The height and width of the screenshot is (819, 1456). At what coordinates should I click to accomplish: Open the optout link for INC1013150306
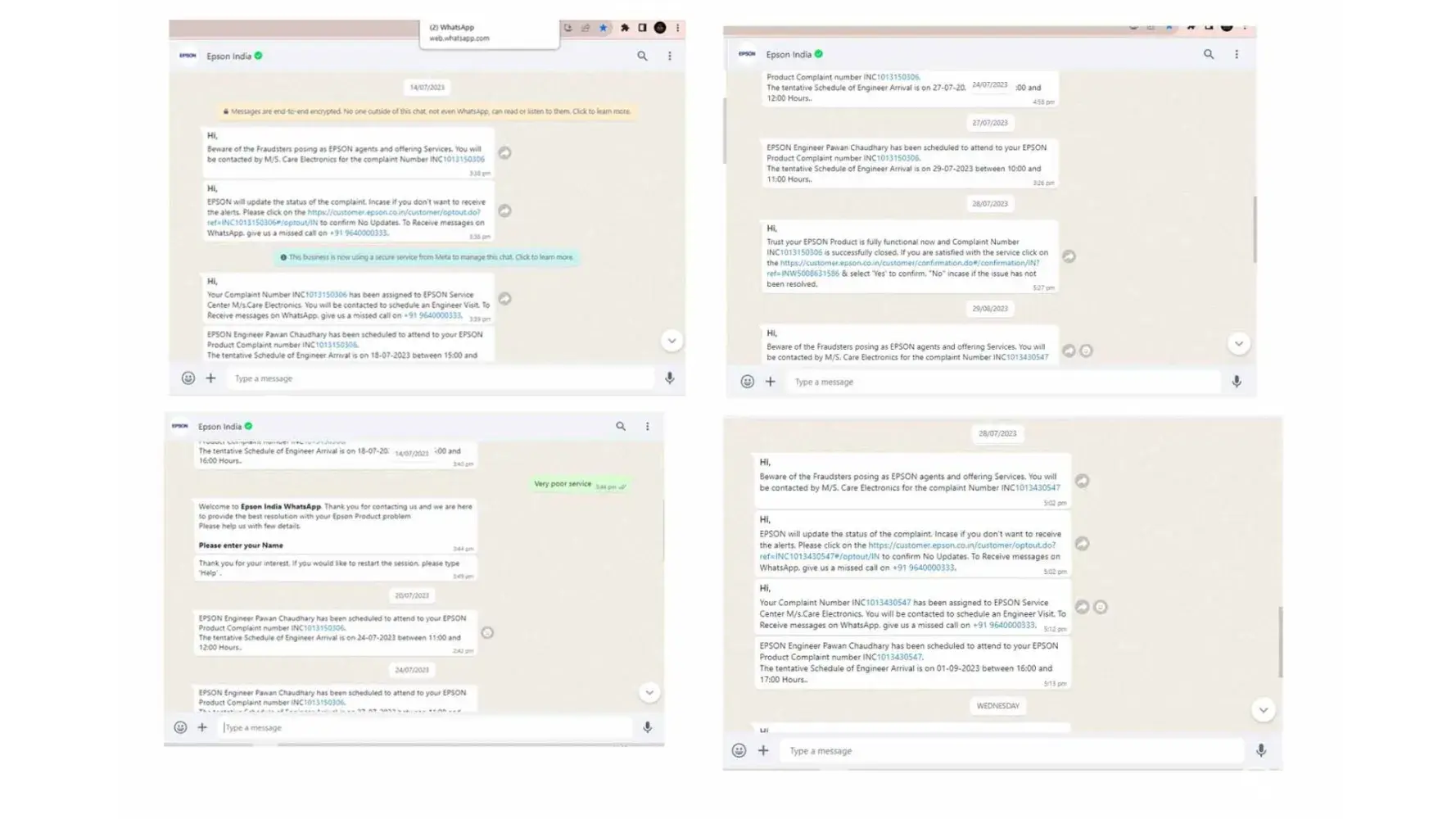tap(344, 217)
